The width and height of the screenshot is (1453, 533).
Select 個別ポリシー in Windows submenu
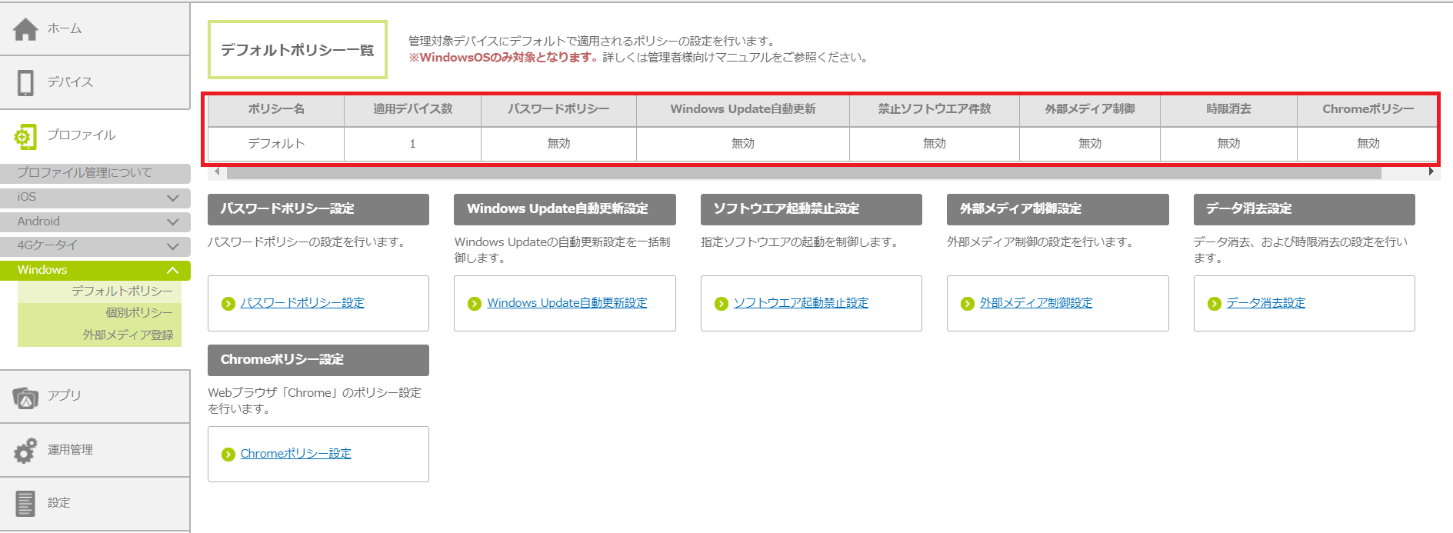(139, 313)
